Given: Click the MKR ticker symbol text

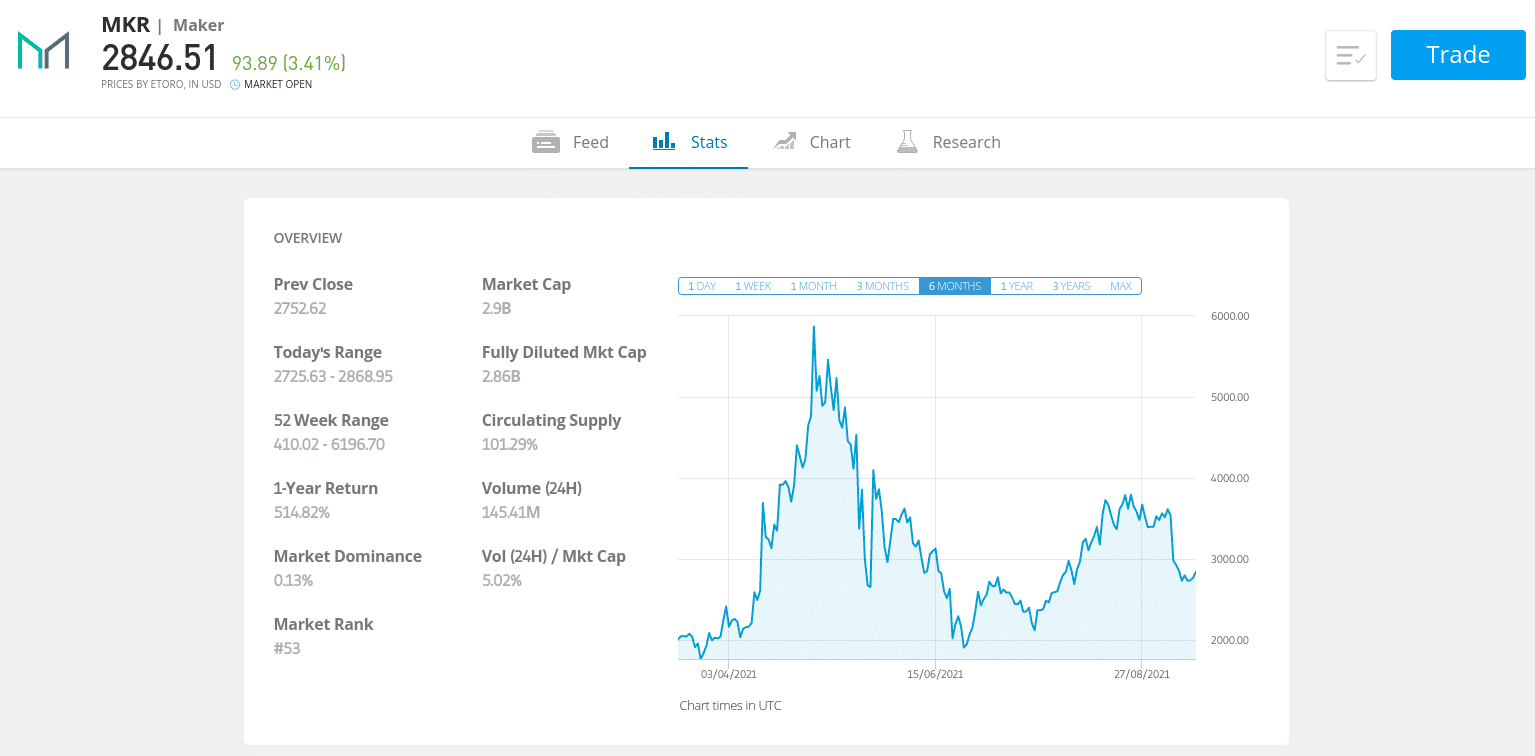Looking at the screenshot, I should coord(126,25).
